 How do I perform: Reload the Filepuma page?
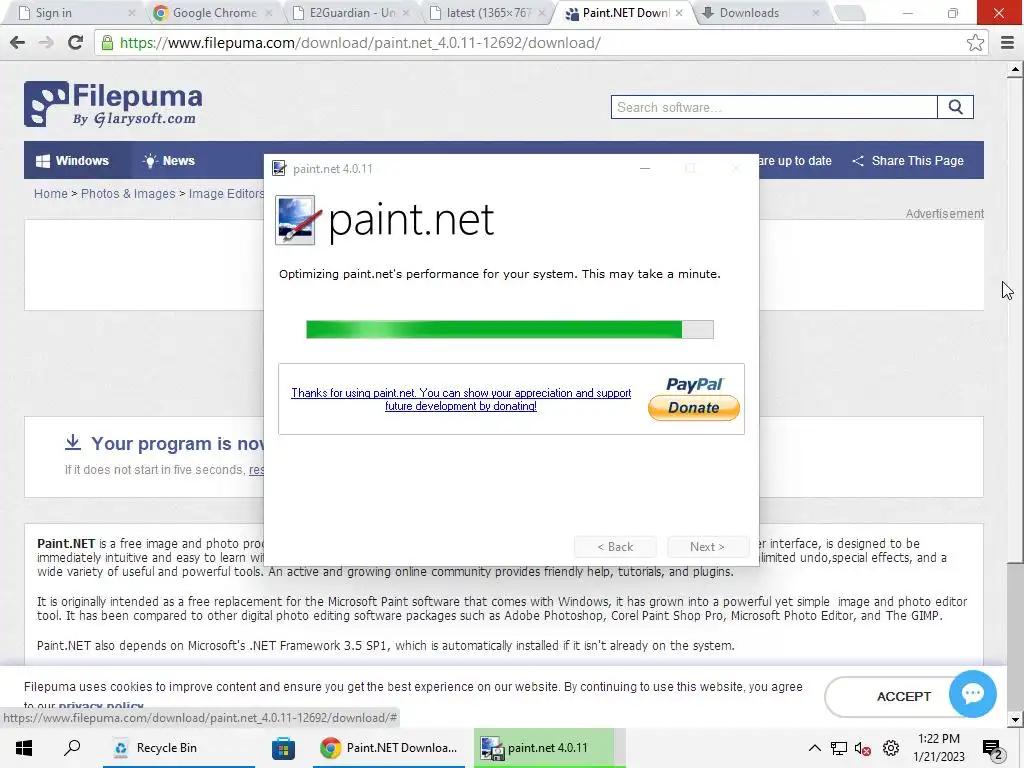coord(76,43)
